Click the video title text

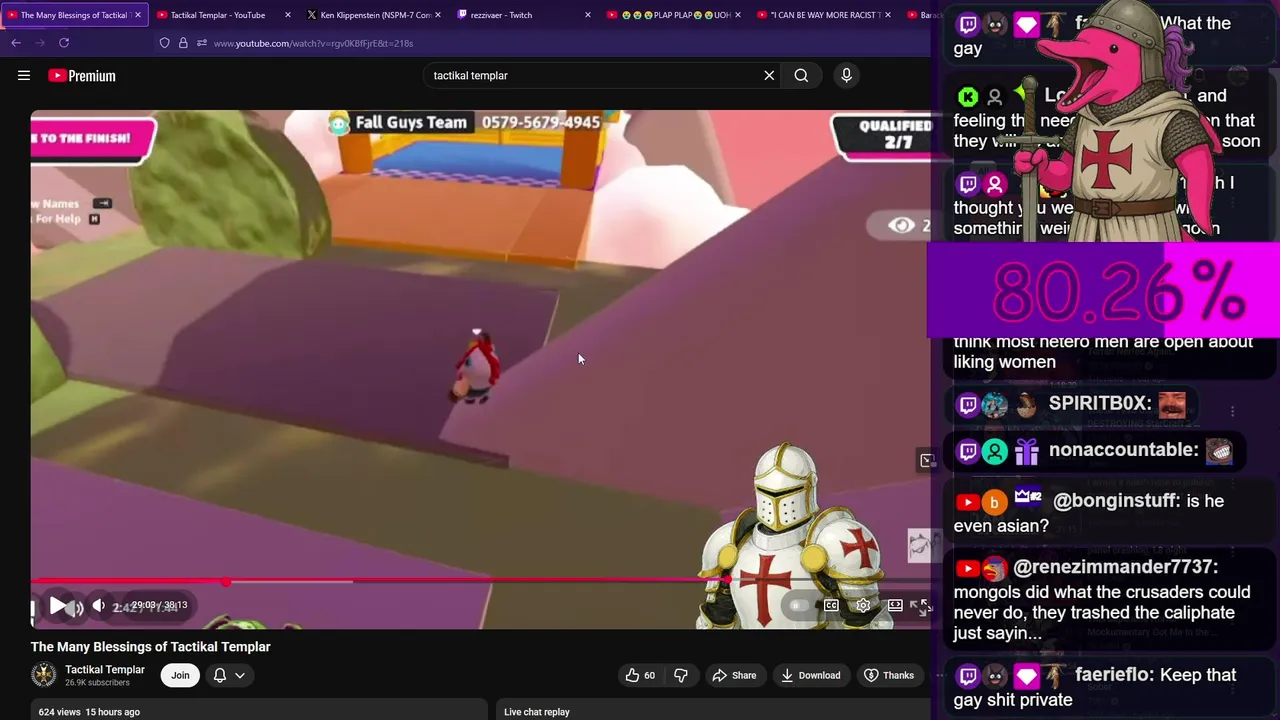tap(151, 647)
